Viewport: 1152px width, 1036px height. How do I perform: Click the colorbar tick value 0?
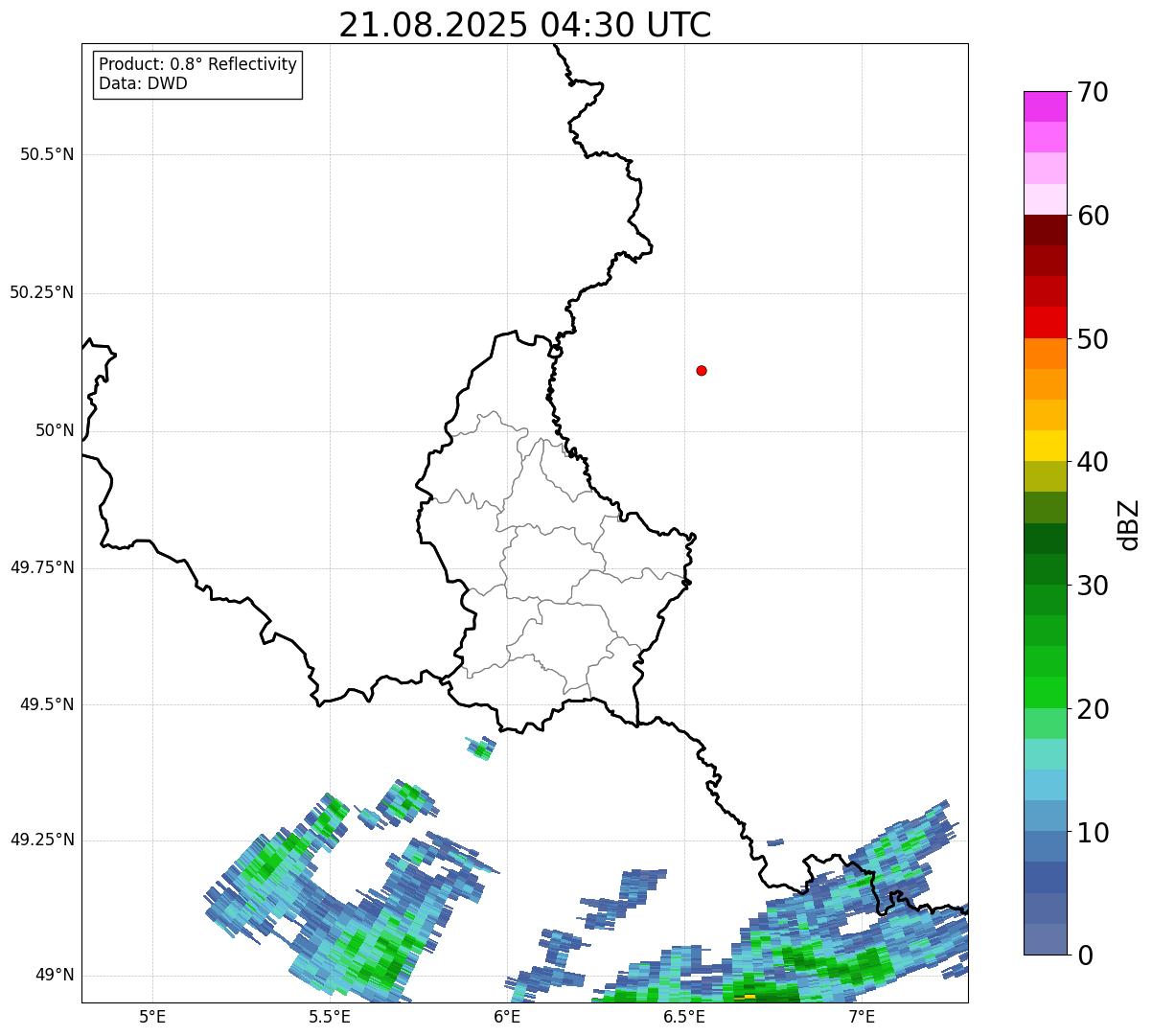(1085, 955)
